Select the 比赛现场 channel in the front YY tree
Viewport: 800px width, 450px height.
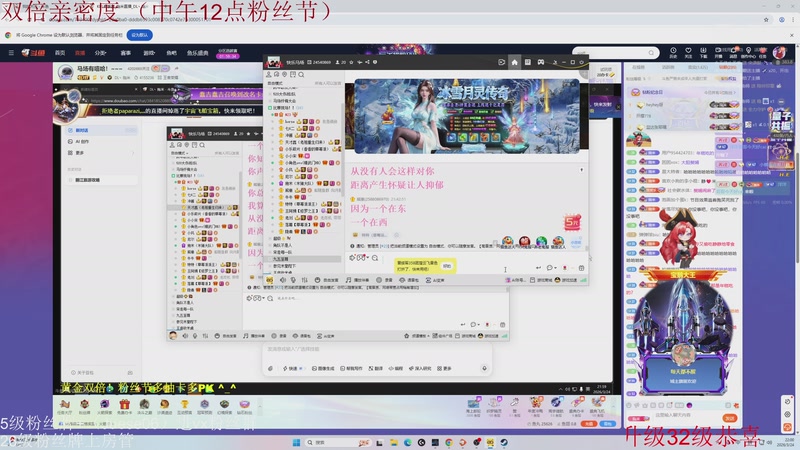284,108
